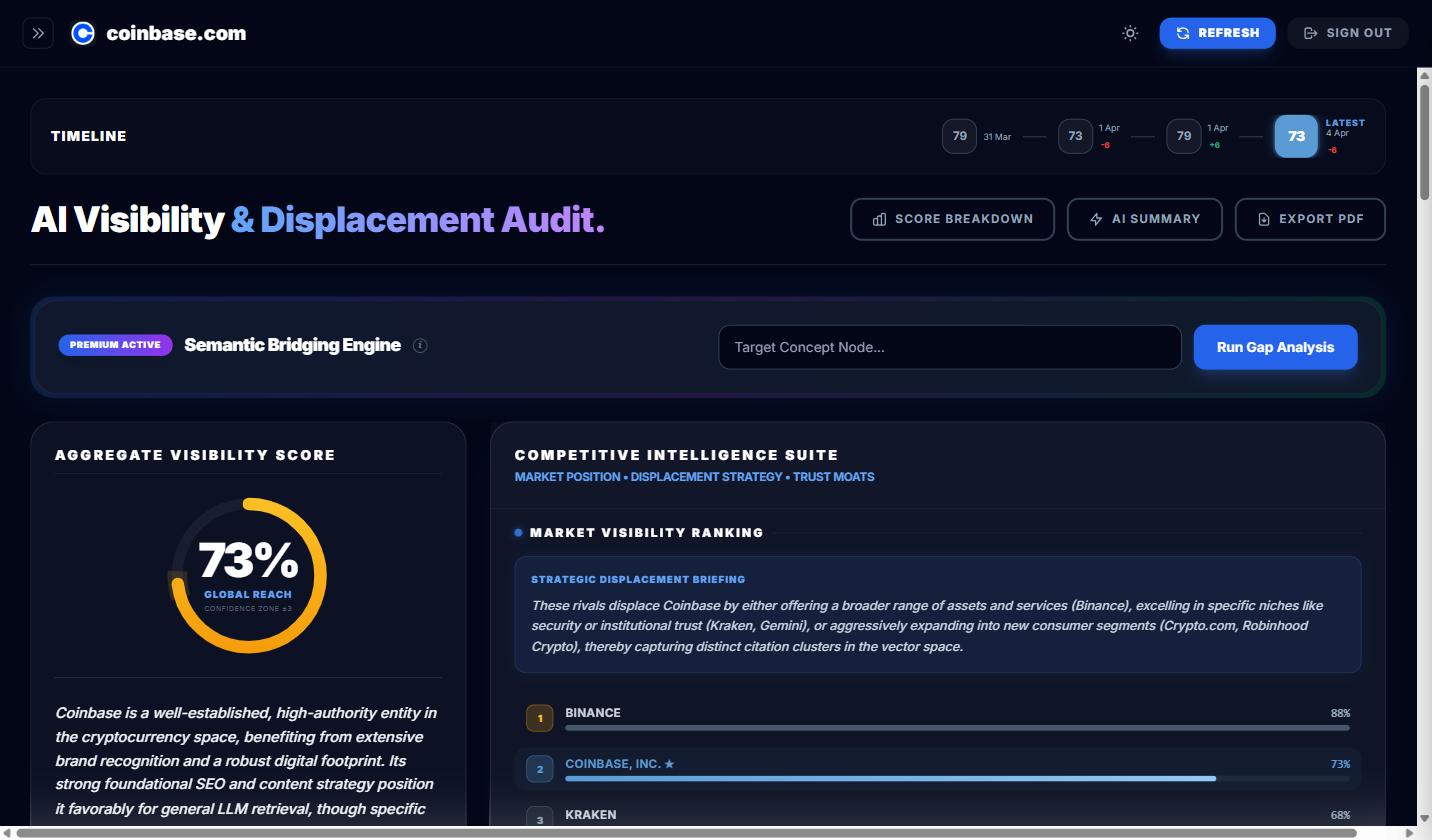This screenshot has width=1432, height=840.
Task: Run Gap Analysis
Action: point(1275,347)
